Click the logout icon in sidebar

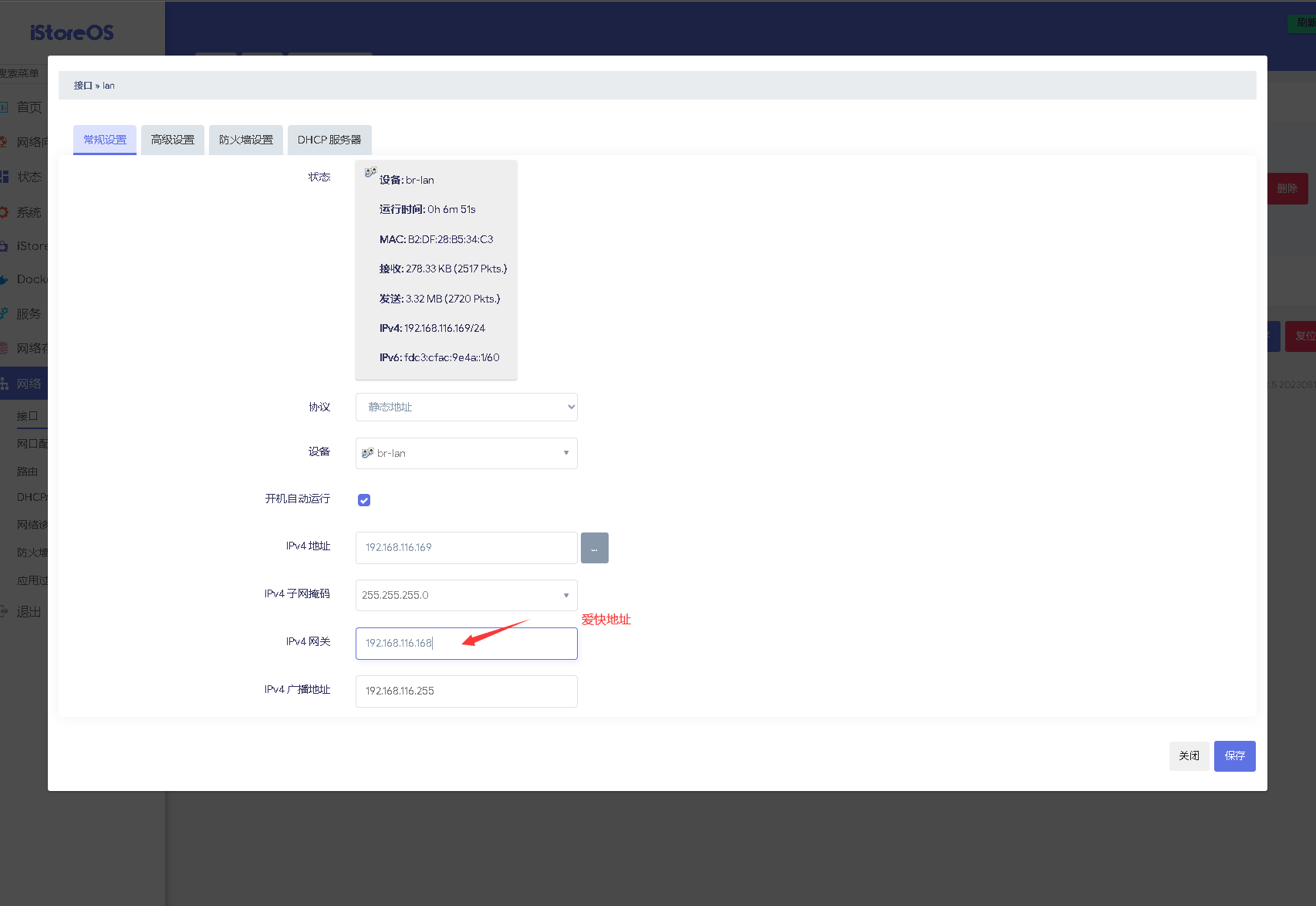pyautogui.click(x=5, y=611)
